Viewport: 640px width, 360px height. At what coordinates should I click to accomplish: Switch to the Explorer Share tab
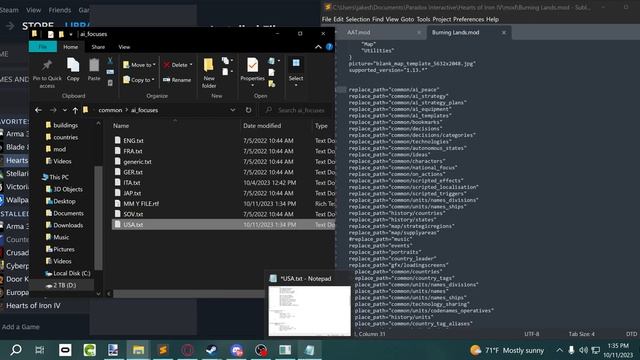pos(98,47)
